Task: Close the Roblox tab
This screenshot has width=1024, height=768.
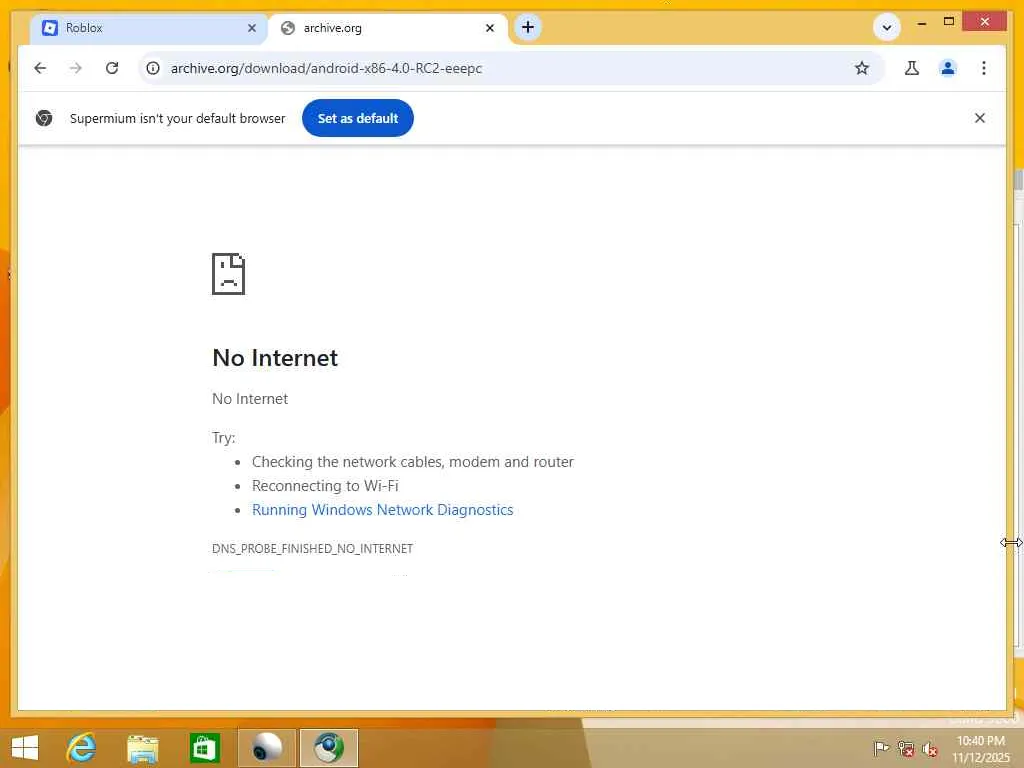Action: coord(252,28)
